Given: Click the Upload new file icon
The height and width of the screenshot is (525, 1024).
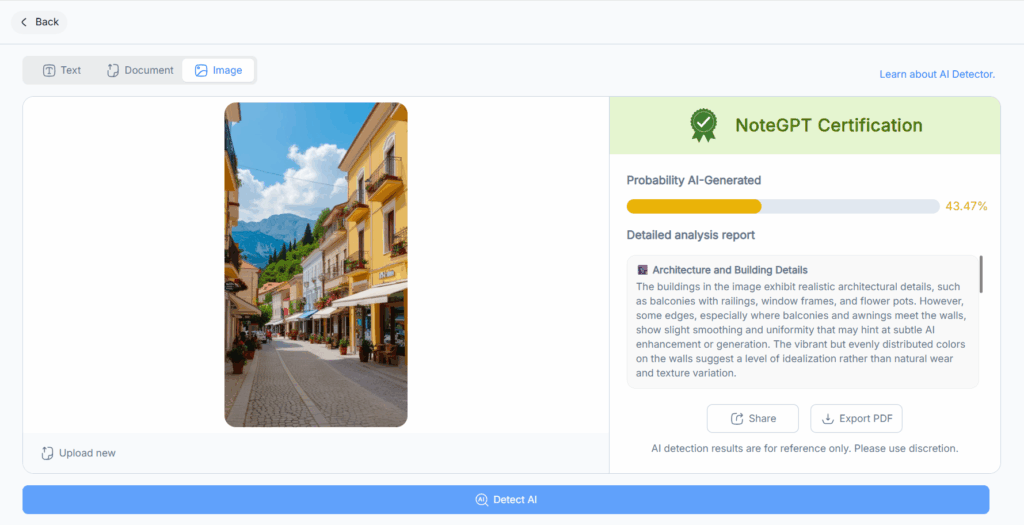Looking at the screenshot, I should [x=47, y=453].
